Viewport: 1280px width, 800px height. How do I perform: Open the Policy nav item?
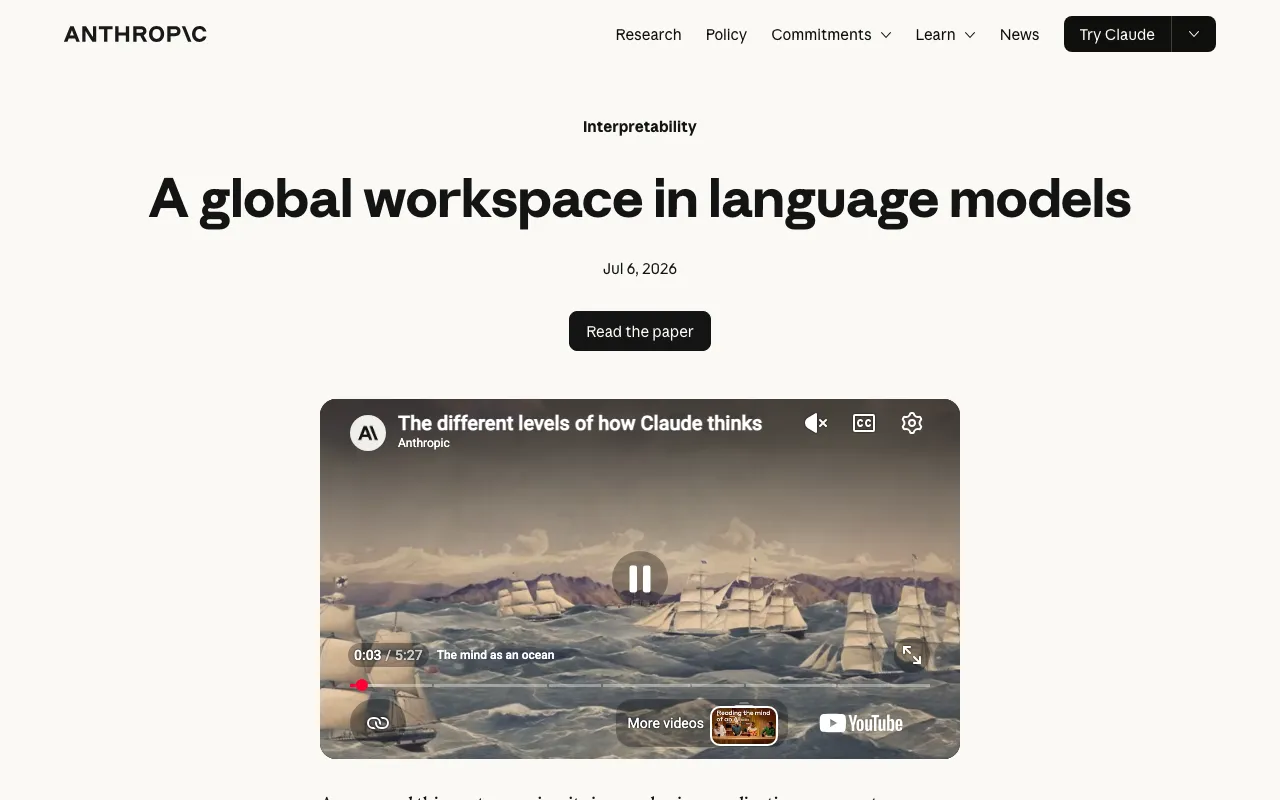pyautogui.click(x=726, y=34)
